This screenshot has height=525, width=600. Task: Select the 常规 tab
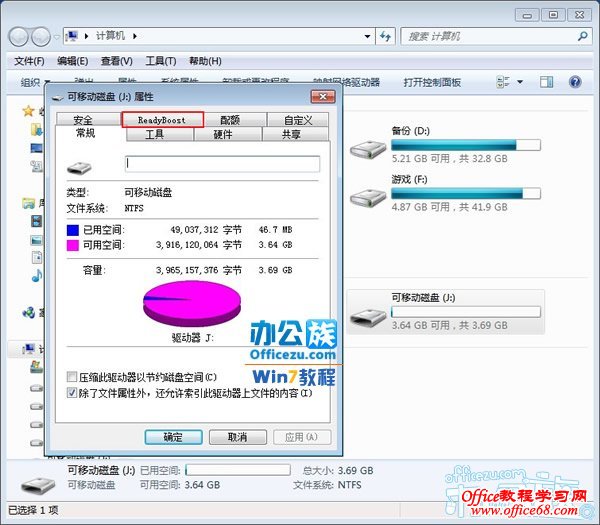coord(85,133)
